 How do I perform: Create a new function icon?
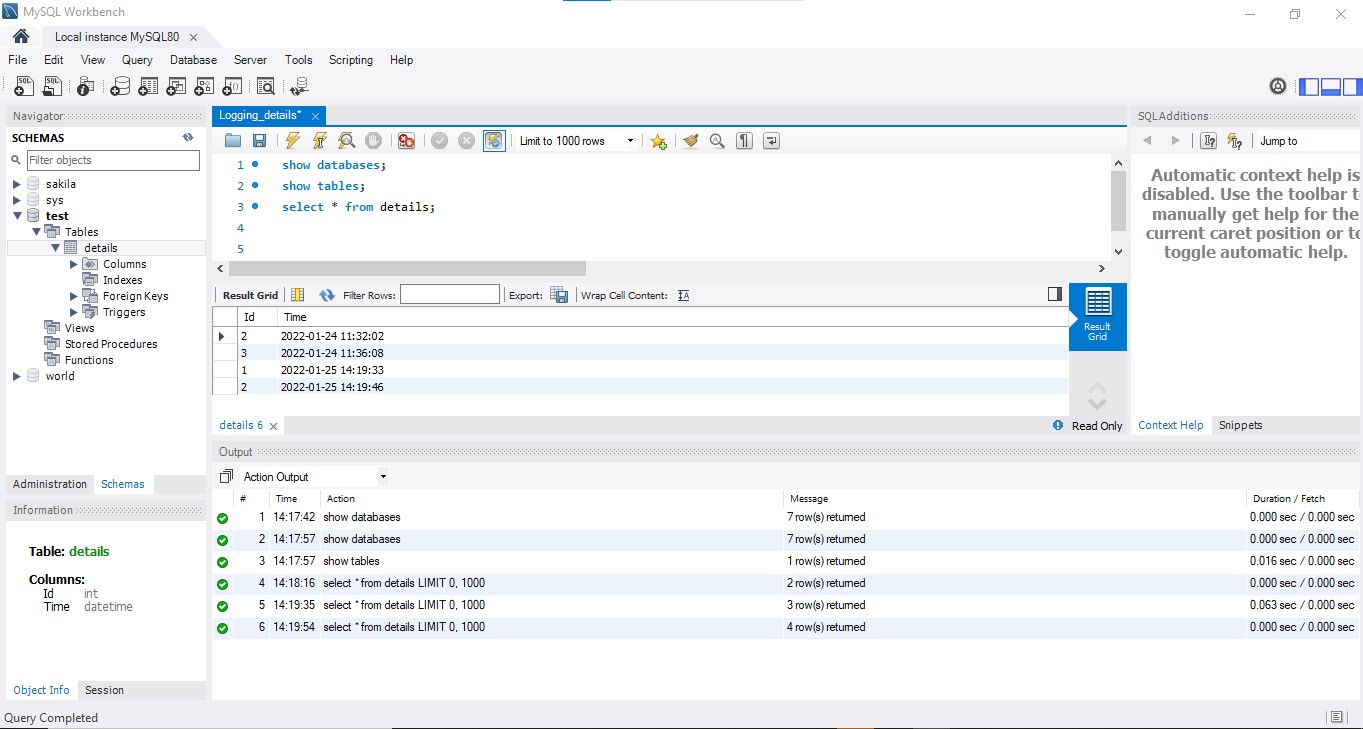(x=232, y=87)
